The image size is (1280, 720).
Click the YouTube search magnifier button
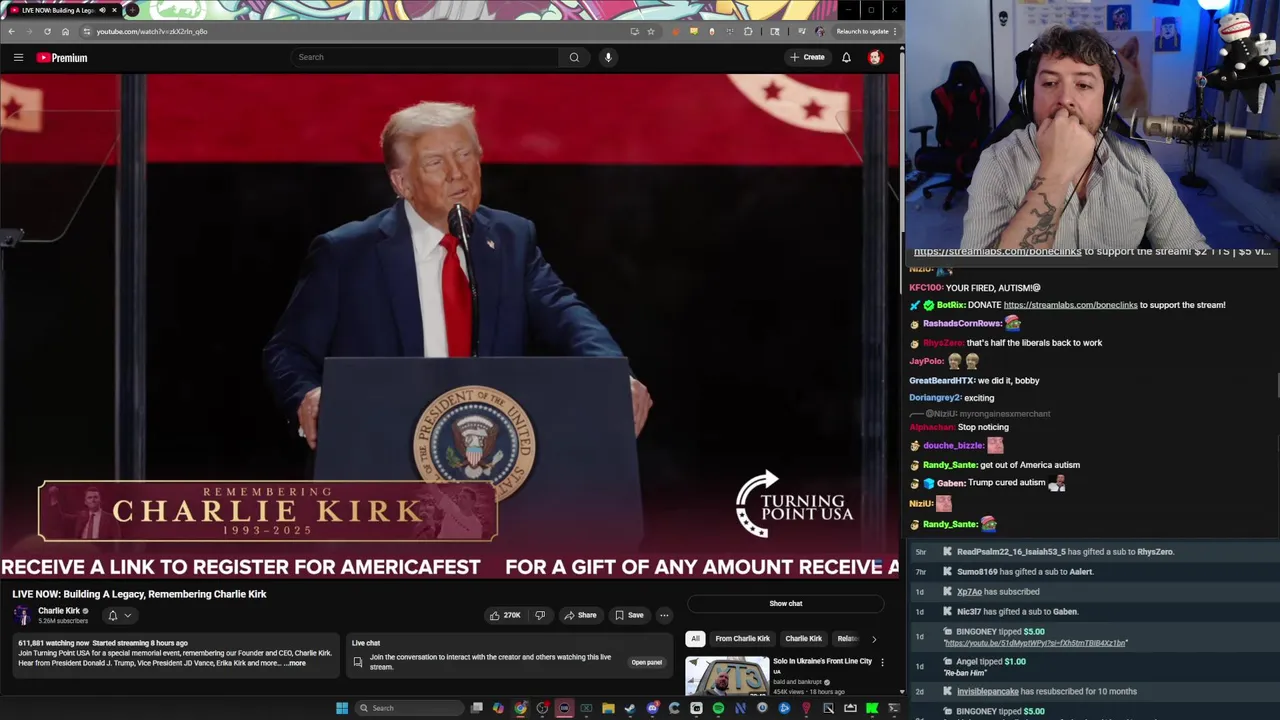point(574,57)
